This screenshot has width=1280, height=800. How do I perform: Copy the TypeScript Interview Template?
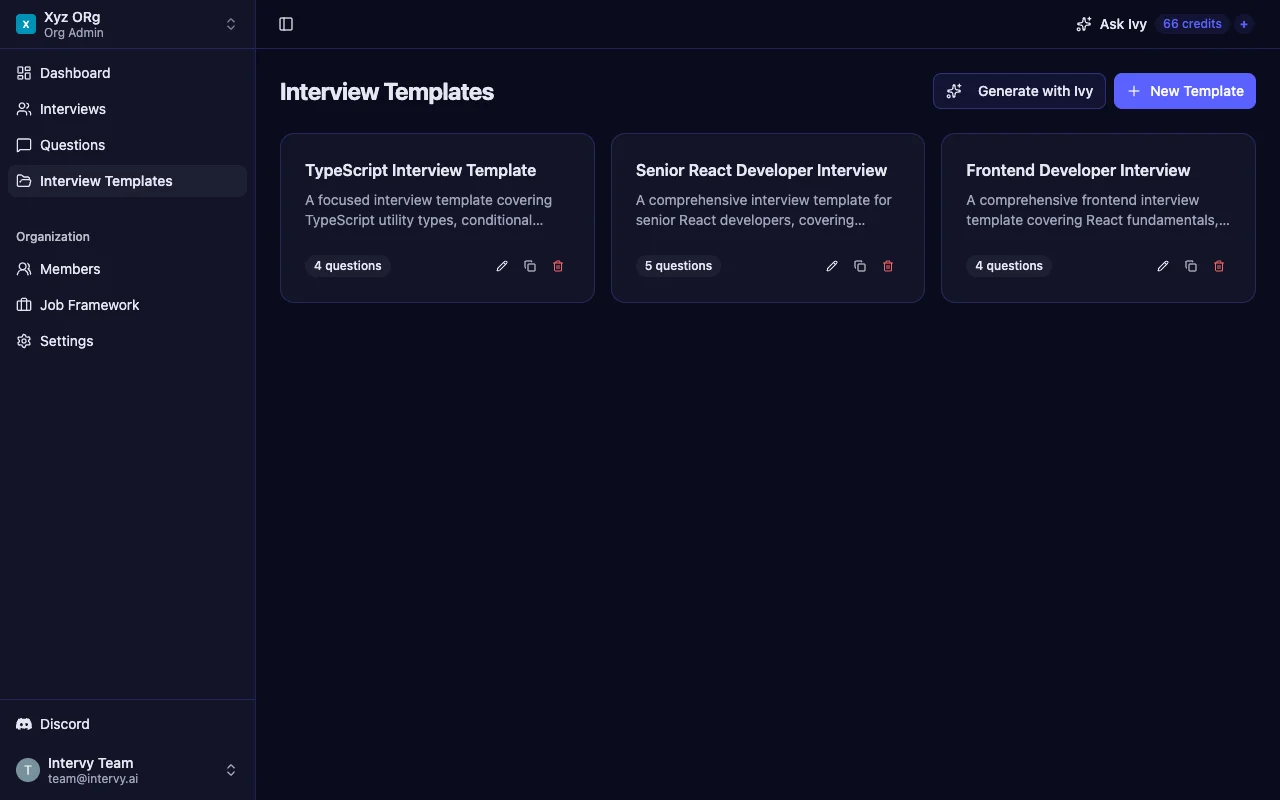click(530, 266)
